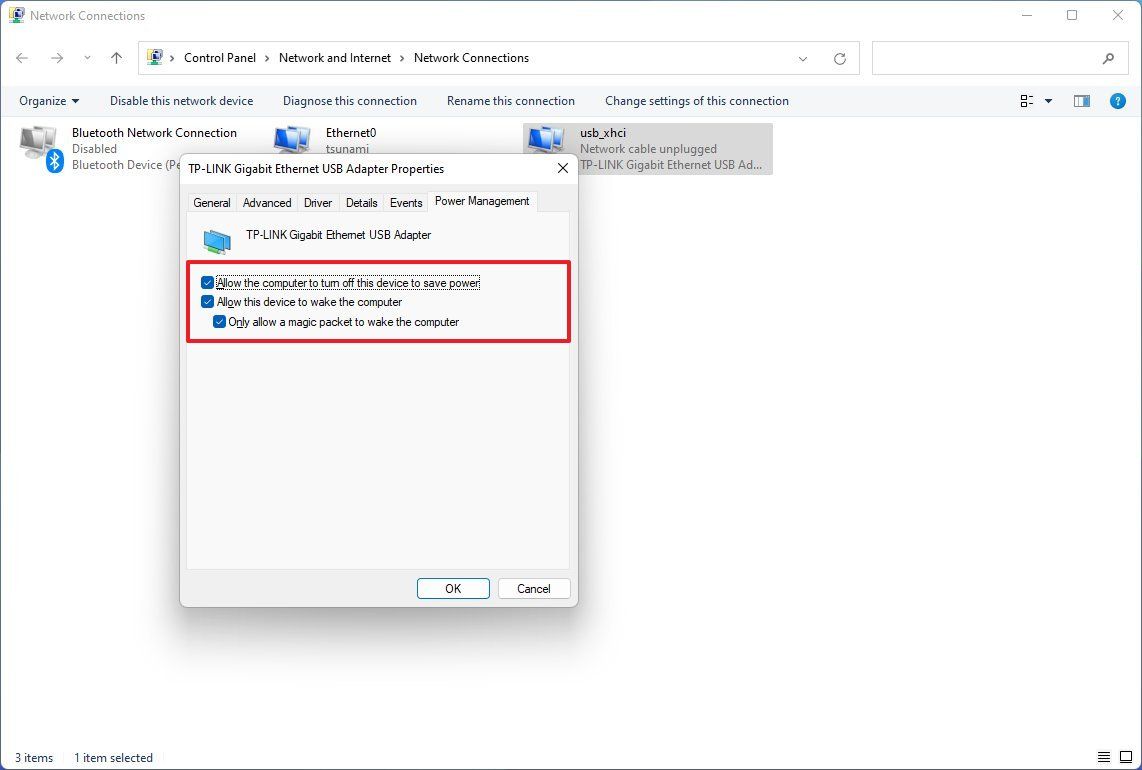The height and width of the screenshot is (770, 1142).
Task: Navigate up one folder level
Action: [116, 58]
